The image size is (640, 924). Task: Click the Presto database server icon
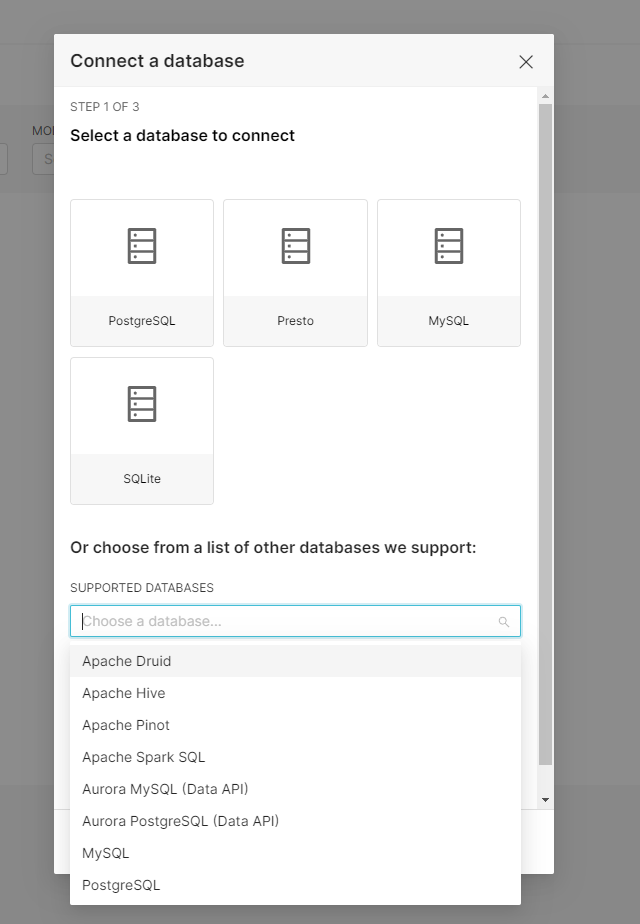click(295, 246)
